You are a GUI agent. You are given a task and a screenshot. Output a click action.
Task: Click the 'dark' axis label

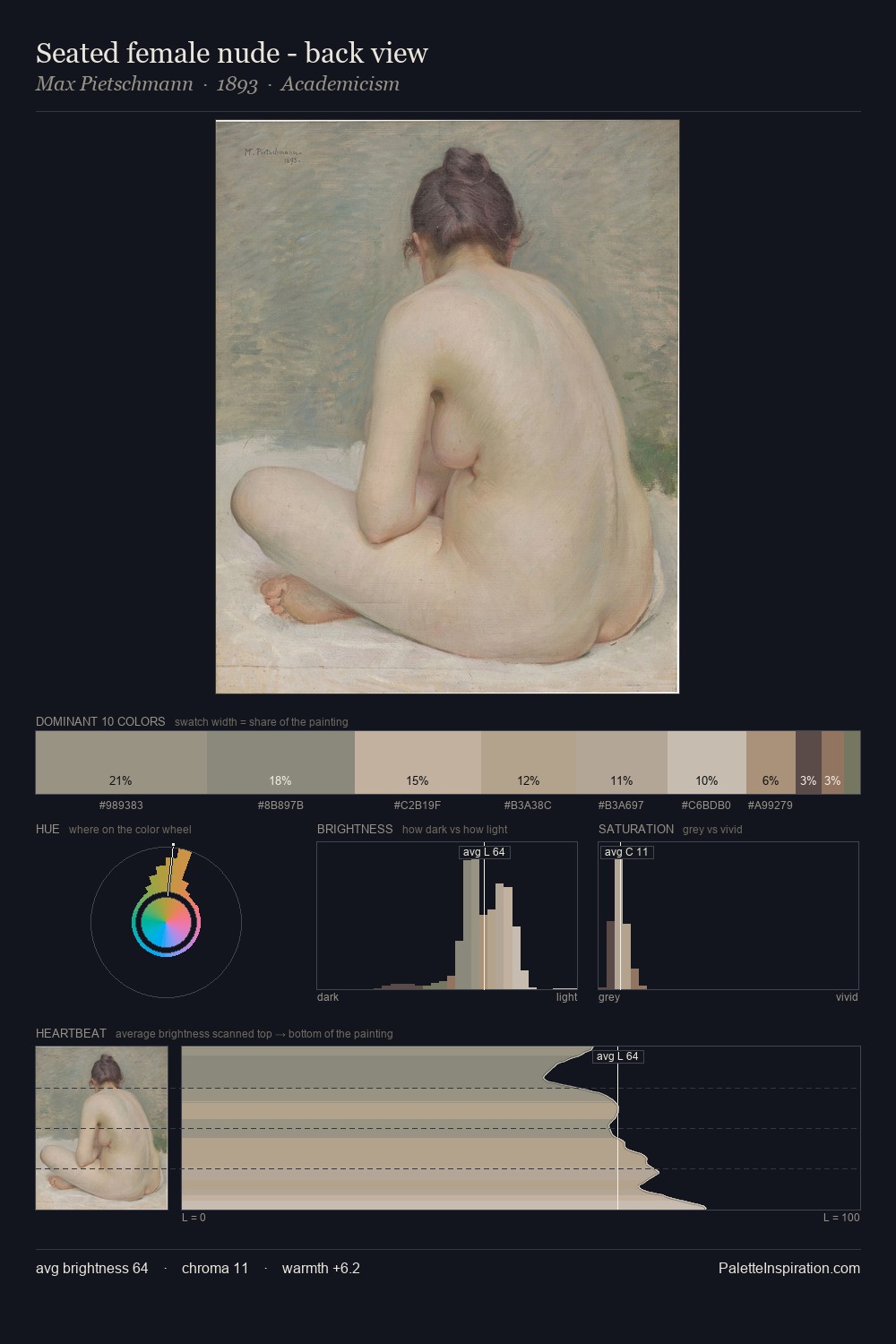[x=328, y=997]
